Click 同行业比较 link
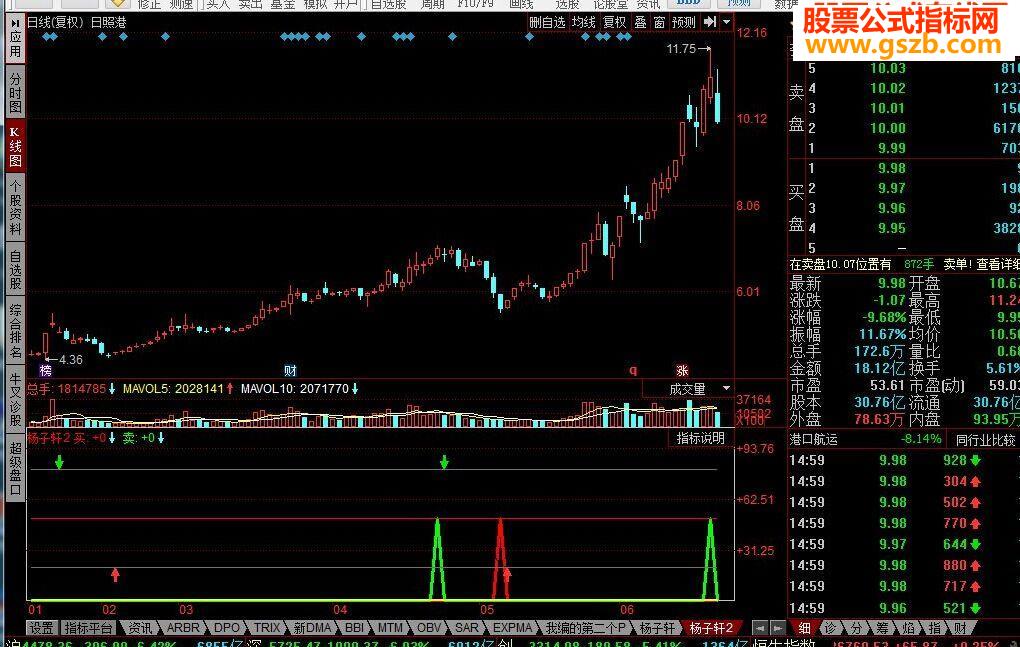The height and width of the screenshot is (647, 1020). 985,440
